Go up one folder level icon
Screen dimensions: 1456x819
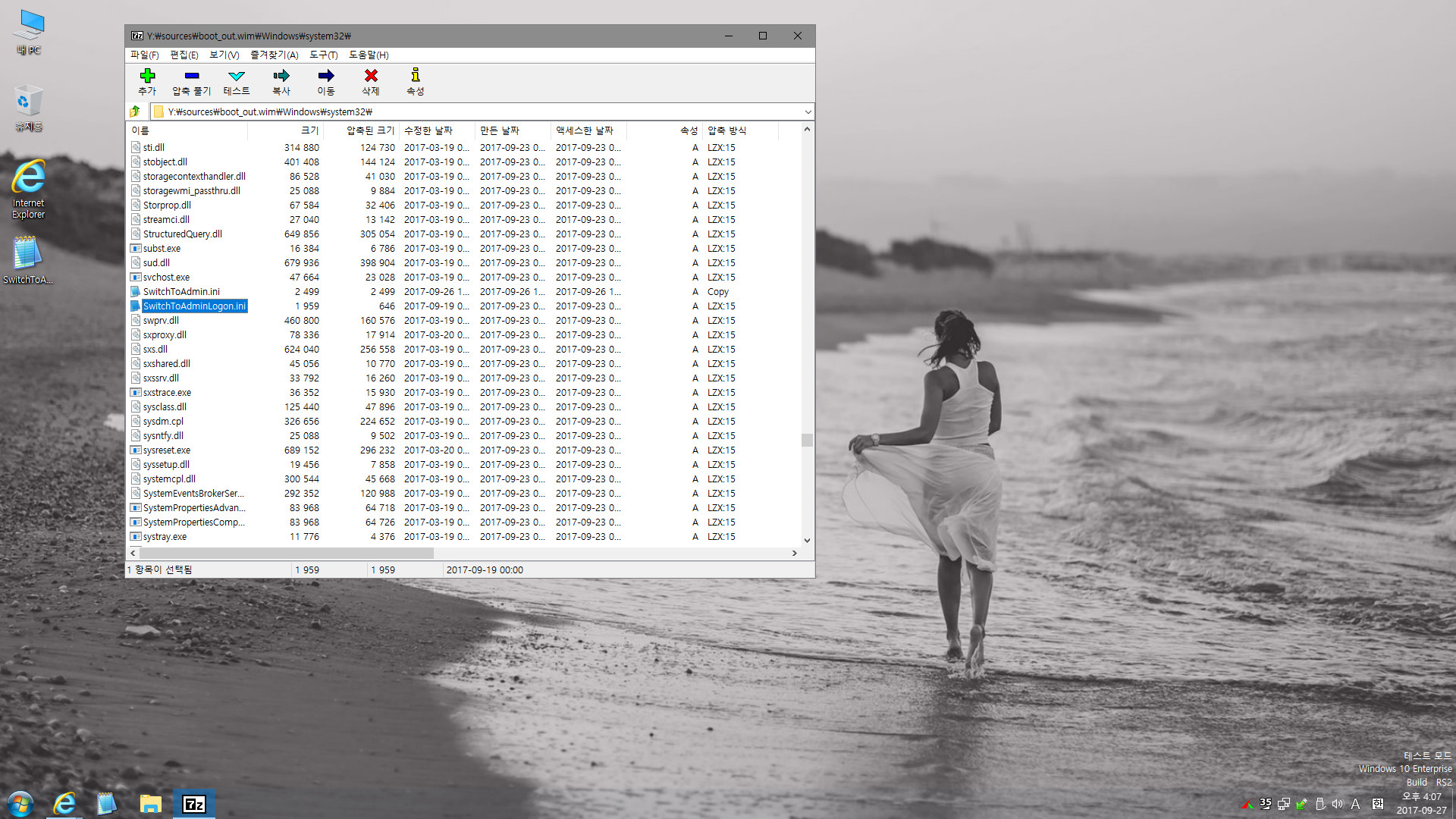click(x=135, y=111)
